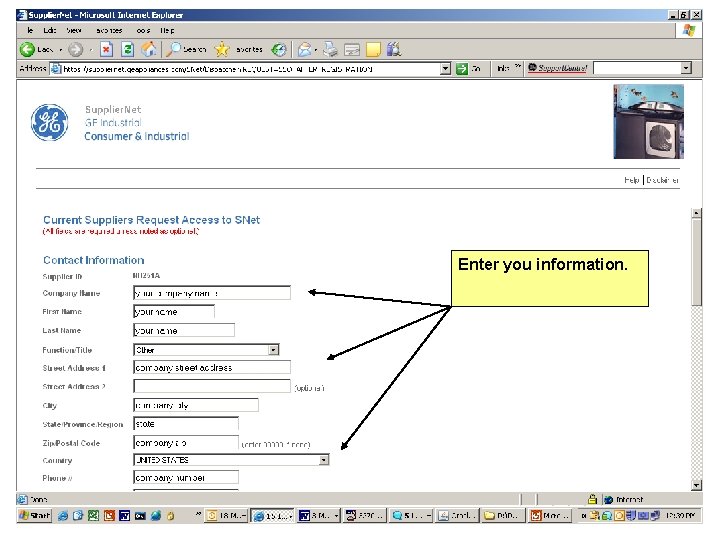The image size is (720, 540).
Task: Click the State/Province/Region input field
Action: point(186,423)
